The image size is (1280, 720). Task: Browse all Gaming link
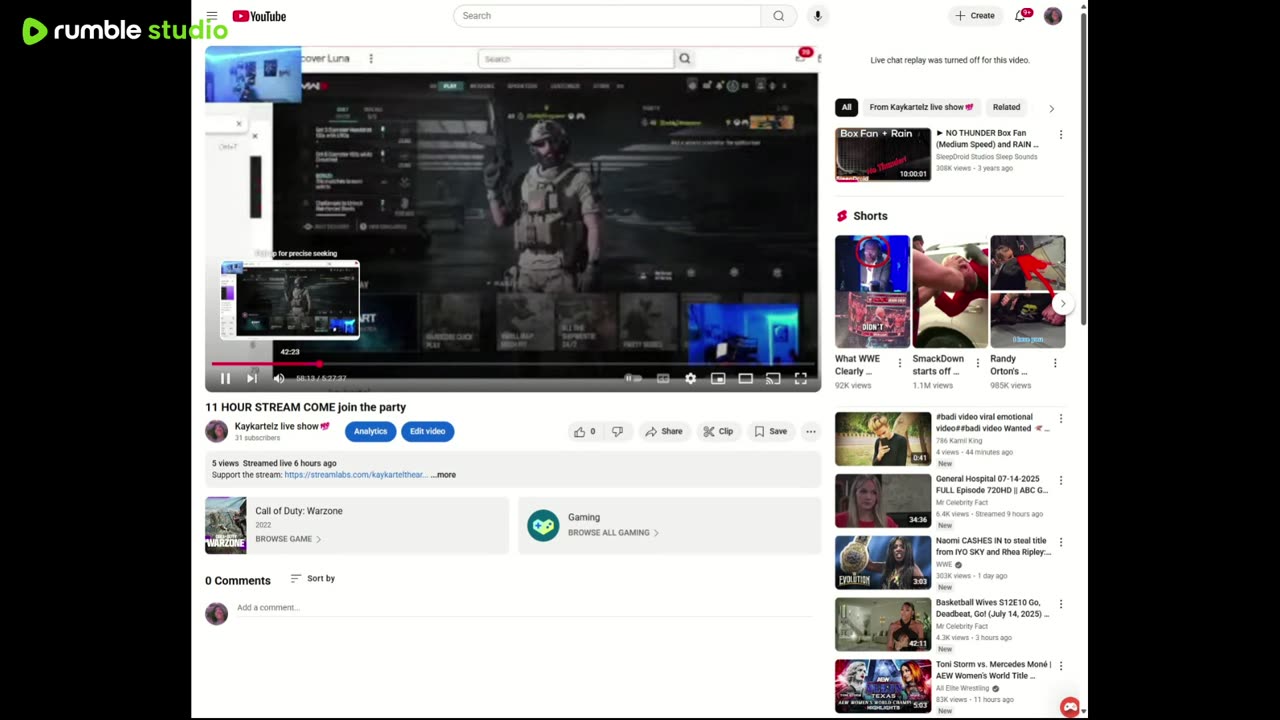point(613,533)
